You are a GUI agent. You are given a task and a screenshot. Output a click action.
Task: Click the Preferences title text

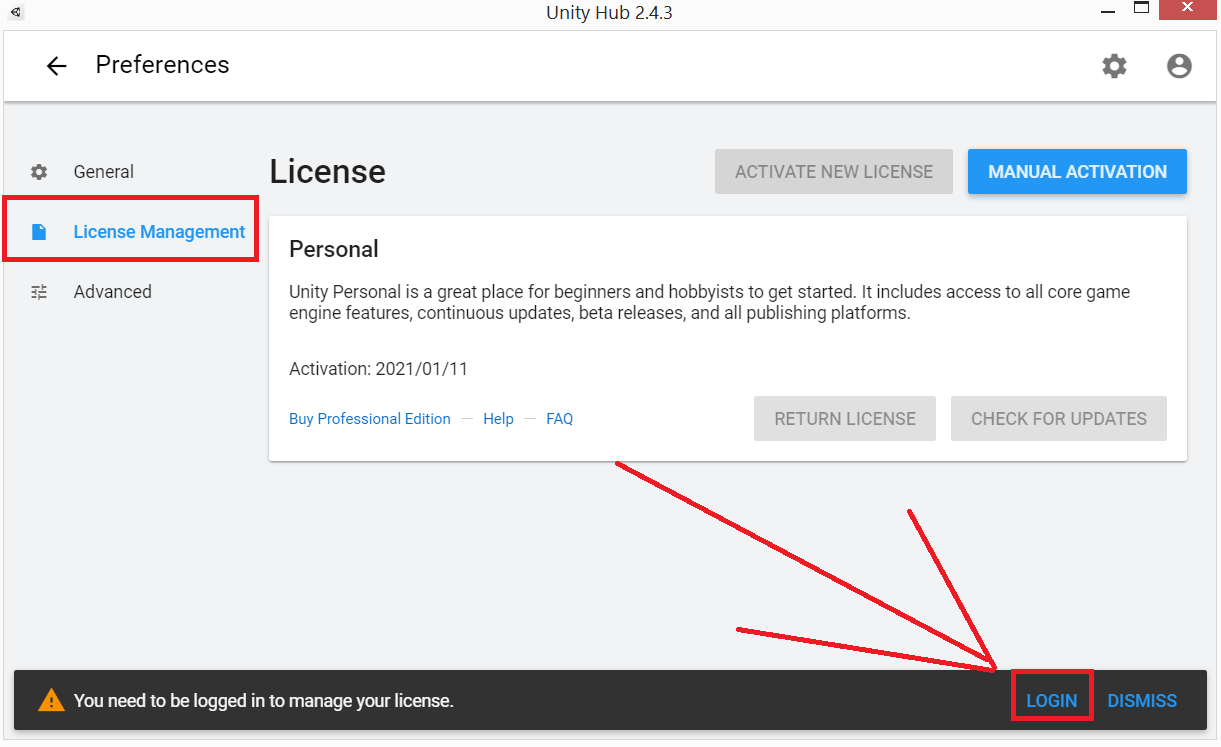click(162, 65)
